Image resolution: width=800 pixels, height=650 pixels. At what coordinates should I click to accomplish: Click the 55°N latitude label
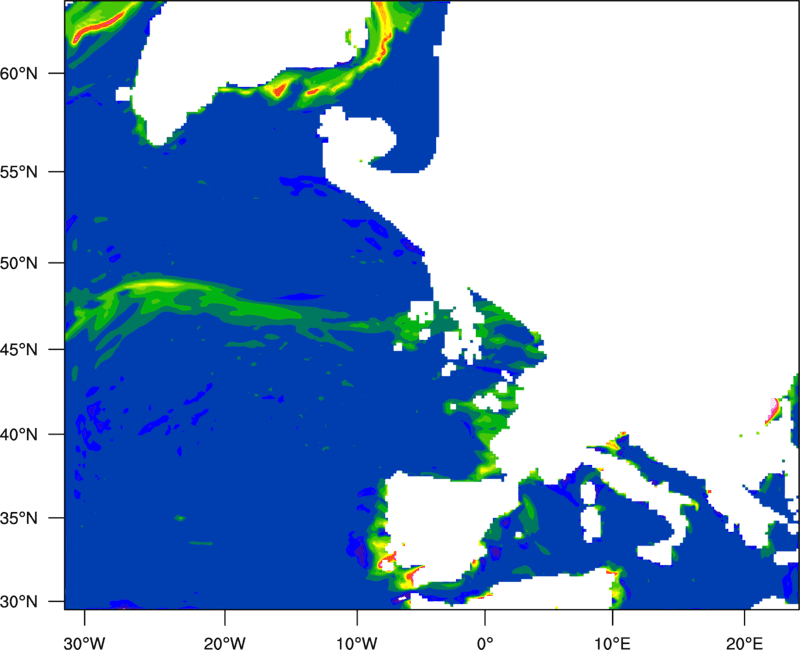pyautogui.click(x=19, y=172)
